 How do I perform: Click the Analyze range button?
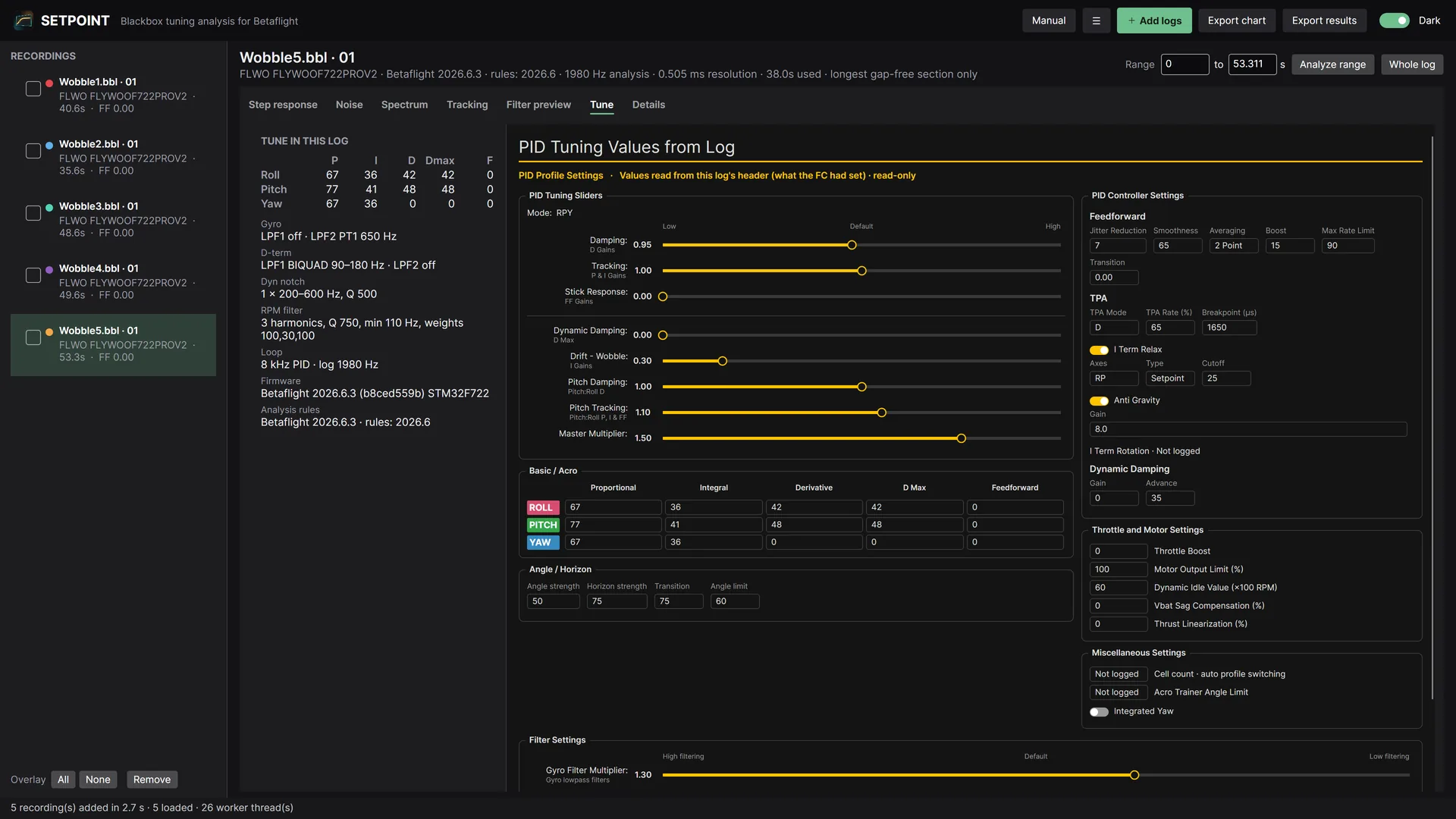pos(1332,64)
